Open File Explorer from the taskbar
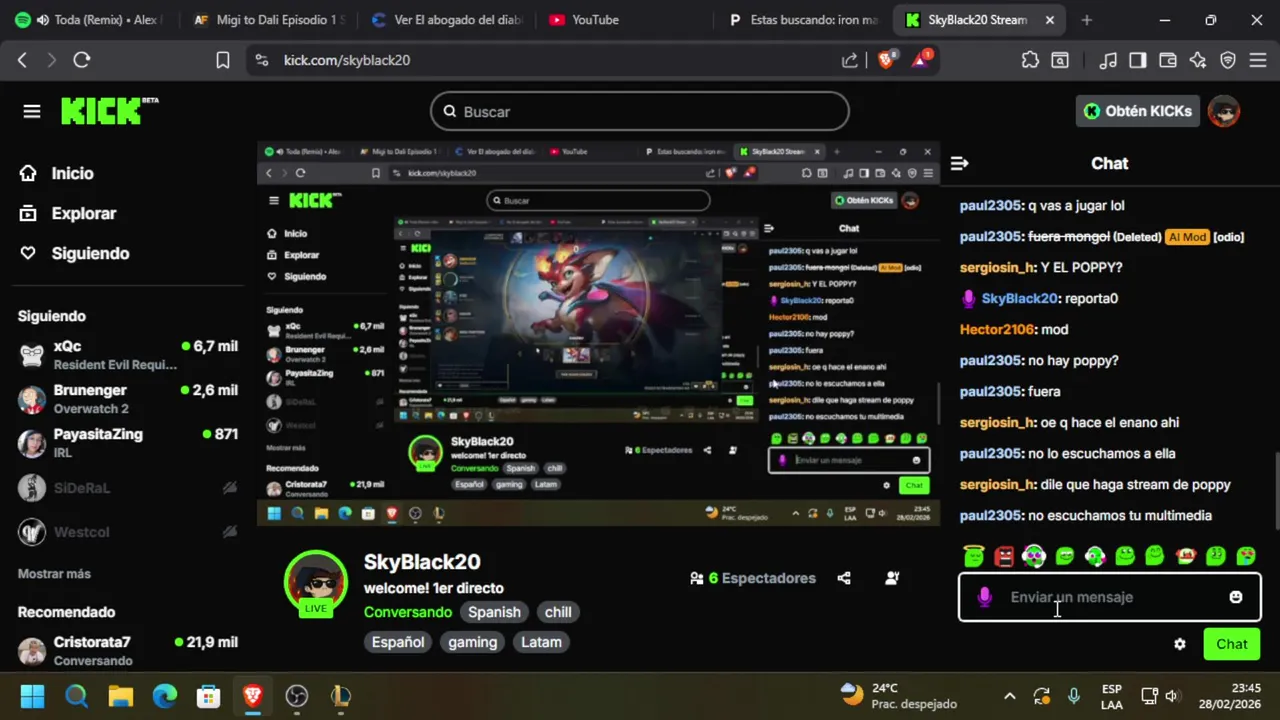Viewport: 1280px width, 720px height. 120,696
